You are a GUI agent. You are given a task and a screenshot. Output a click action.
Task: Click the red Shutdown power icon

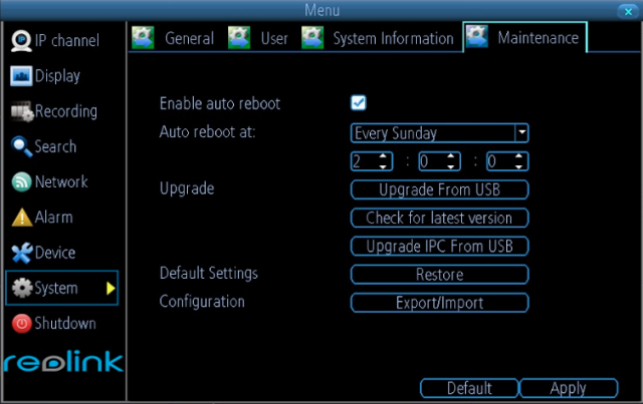21,324
